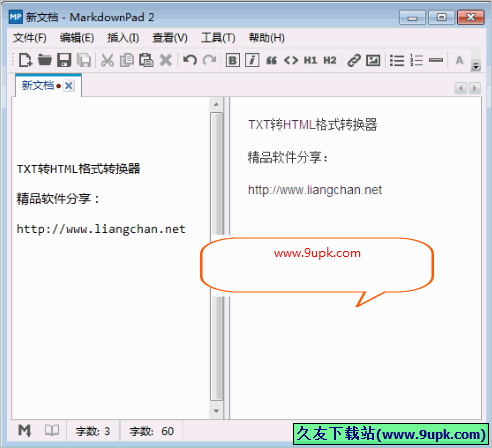Open the preview link http://www.liangchan.net
Image resolution: width=492 pixels, height=448 pixels.
pos(315,190)
